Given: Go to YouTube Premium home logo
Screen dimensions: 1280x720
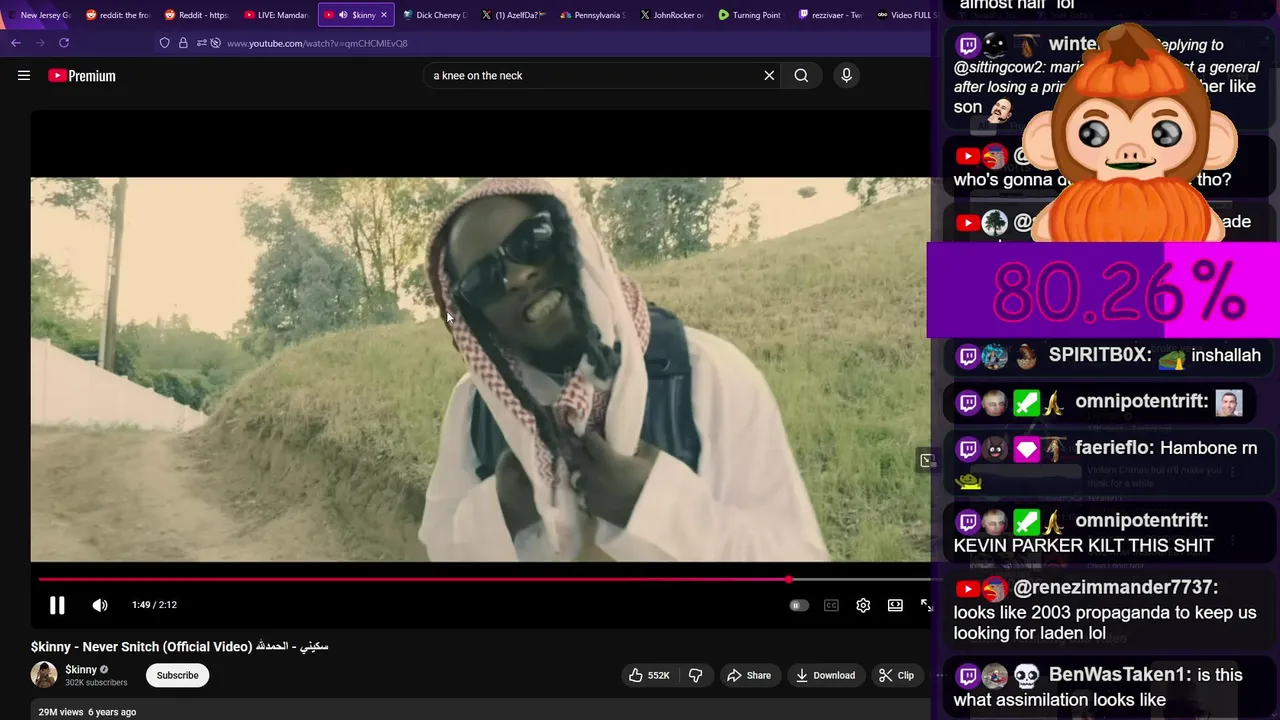Looking at the screenshot, I should pyautogui.click(x=82, y=76).
